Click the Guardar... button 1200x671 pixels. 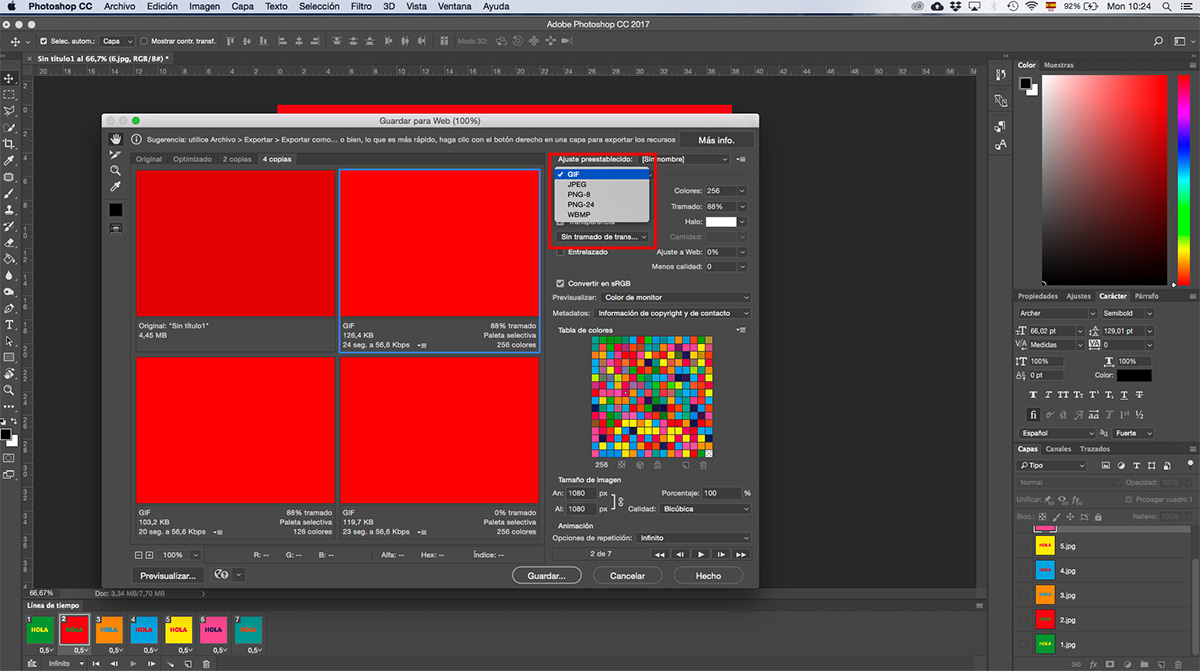(547, 576)
